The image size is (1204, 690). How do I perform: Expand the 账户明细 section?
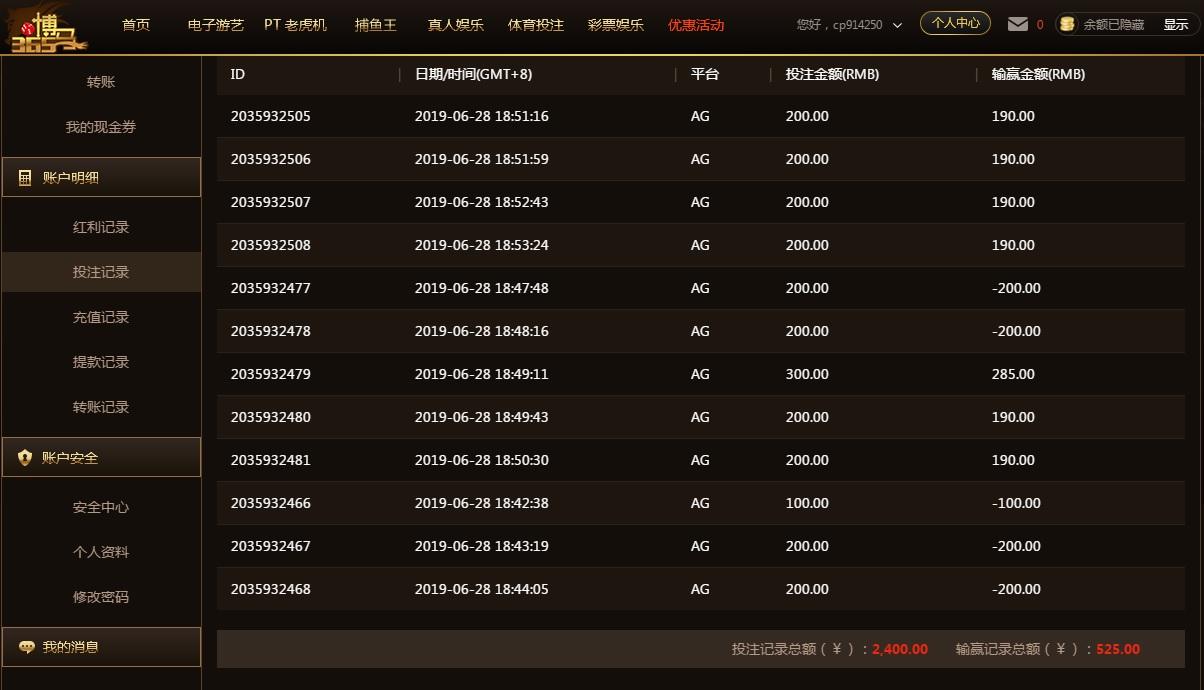point(77,176)
